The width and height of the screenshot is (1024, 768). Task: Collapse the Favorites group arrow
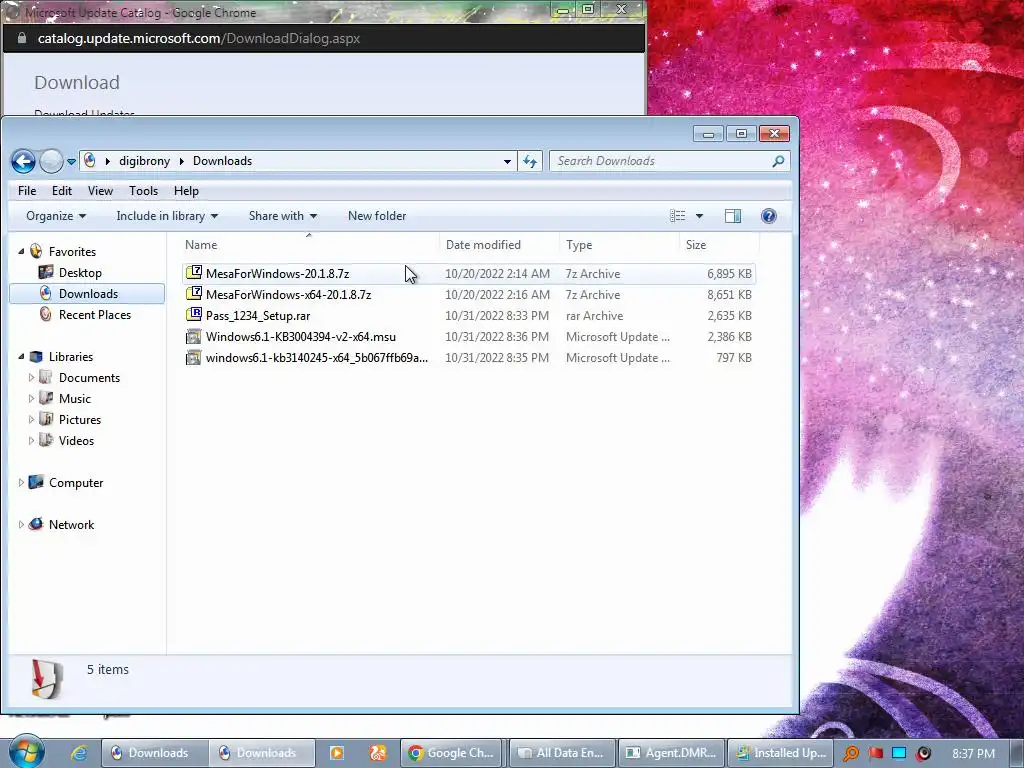point(21,251)
